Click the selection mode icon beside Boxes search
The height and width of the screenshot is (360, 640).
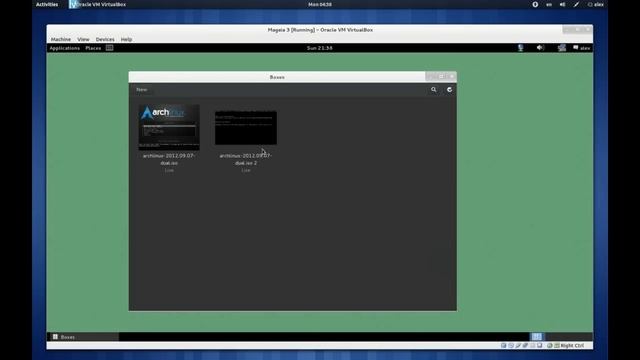[449, 89]
